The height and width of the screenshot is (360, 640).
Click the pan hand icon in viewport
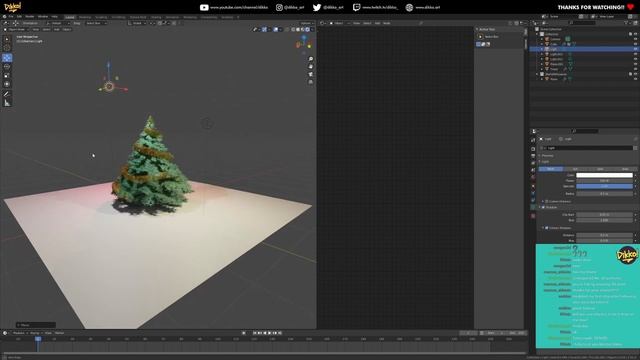[x=311, y=67]
